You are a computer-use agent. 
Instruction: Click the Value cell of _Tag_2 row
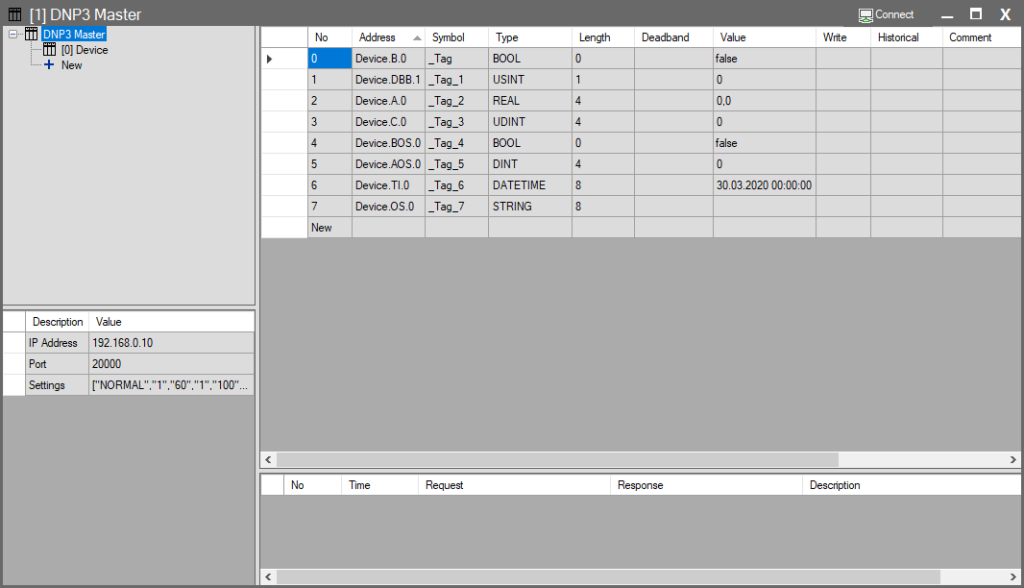763,101
